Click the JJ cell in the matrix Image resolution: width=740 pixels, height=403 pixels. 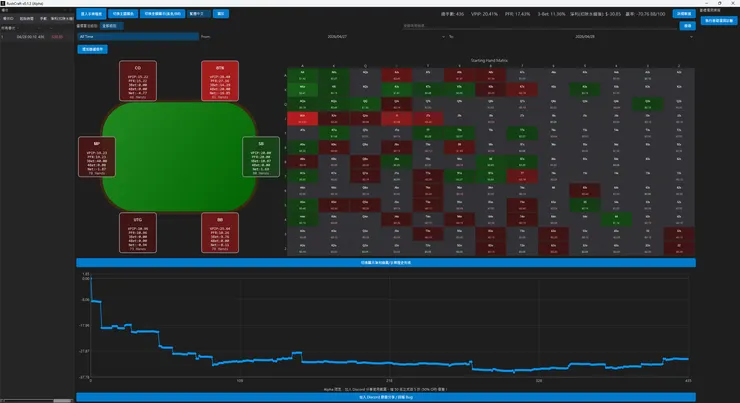click(x=396, y=118)
